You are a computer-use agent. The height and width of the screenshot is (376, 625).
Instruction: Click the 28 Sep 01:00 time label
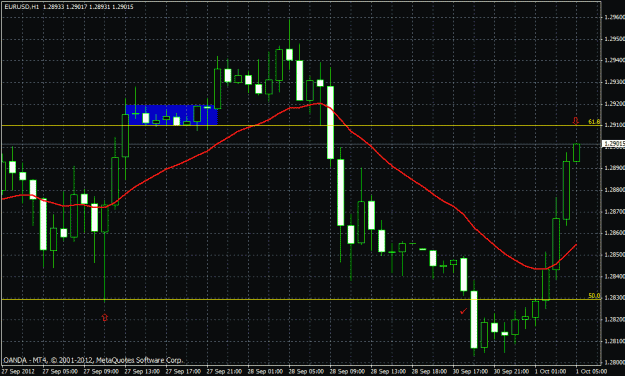click(x=264, y=371)
